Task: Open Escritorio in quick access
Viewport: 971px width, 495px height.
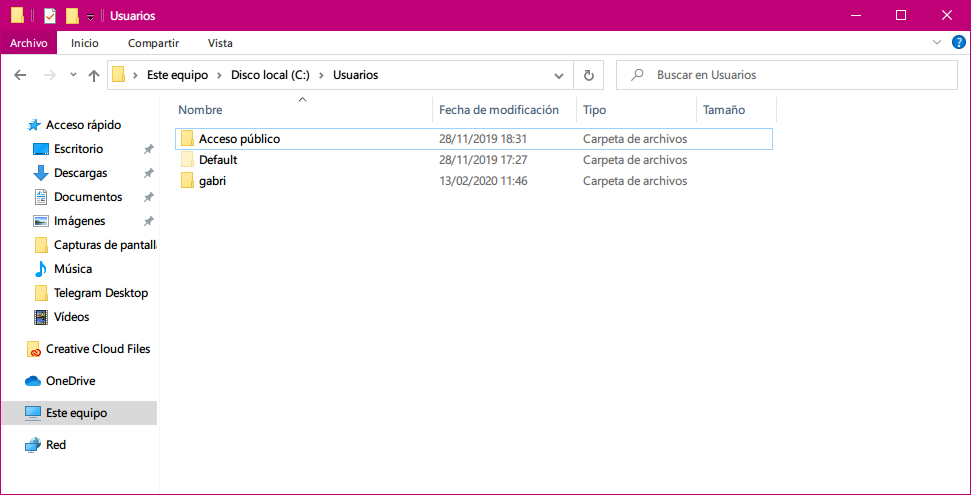Action: pyautogui.click(x=78, y=149)
